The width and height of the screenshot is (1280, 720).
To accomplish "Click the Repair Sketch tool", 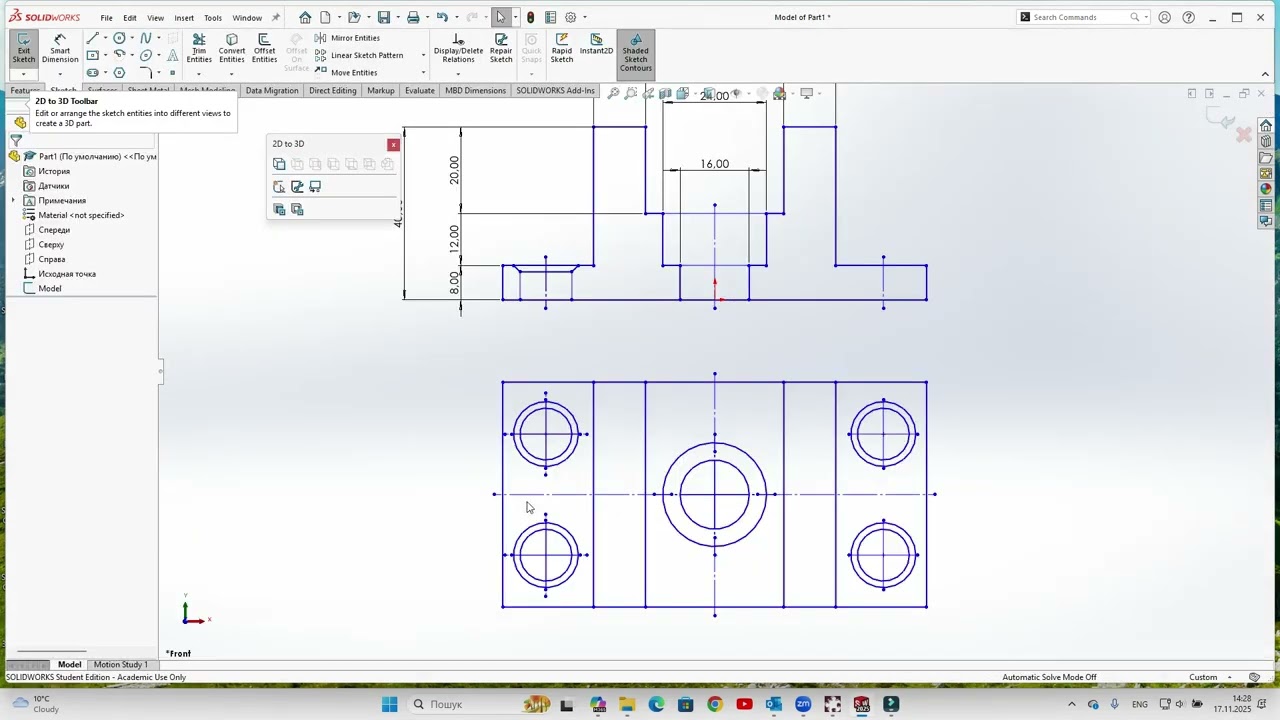I will coord(501,47).
